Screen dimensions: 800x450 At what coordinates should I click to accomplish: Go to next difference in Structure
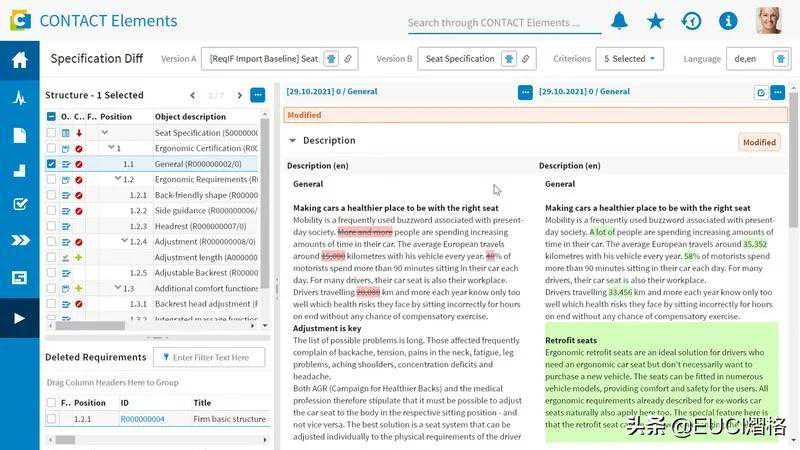coord(240,96)
